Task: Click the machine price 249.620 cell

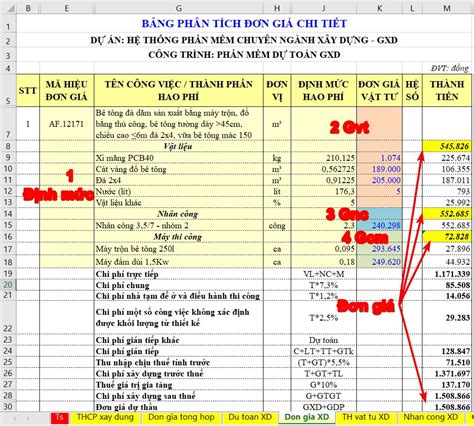Action: (x=379, y=262)
